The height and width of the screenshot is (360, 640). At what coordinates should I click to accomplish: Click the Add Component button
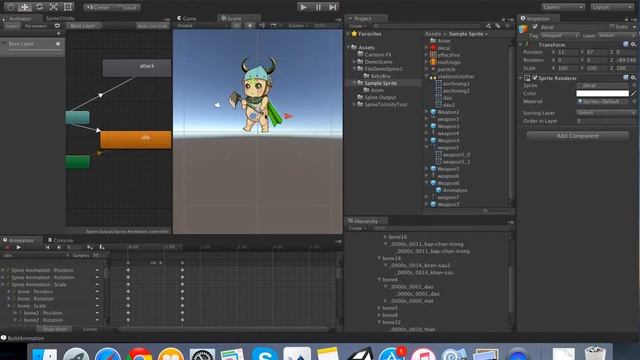578,136
